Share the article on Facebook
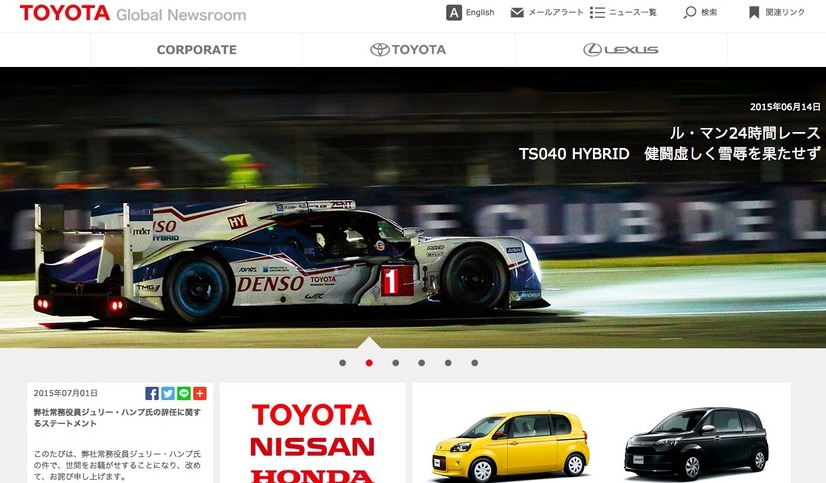 coord(152,393)
